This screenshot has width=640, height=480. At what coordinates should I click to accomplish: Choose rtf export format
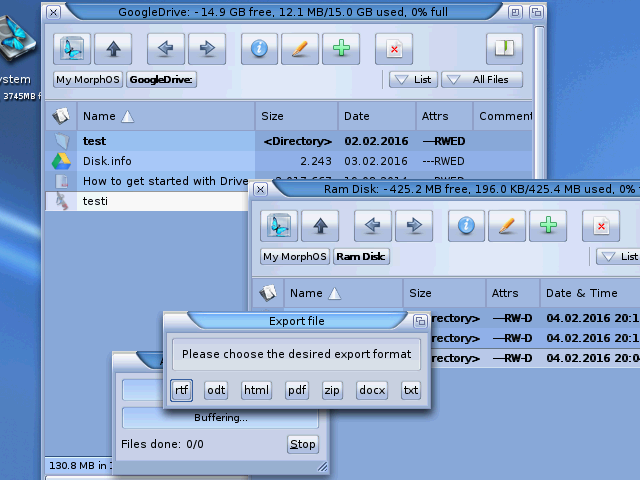[x=182, y=390]
